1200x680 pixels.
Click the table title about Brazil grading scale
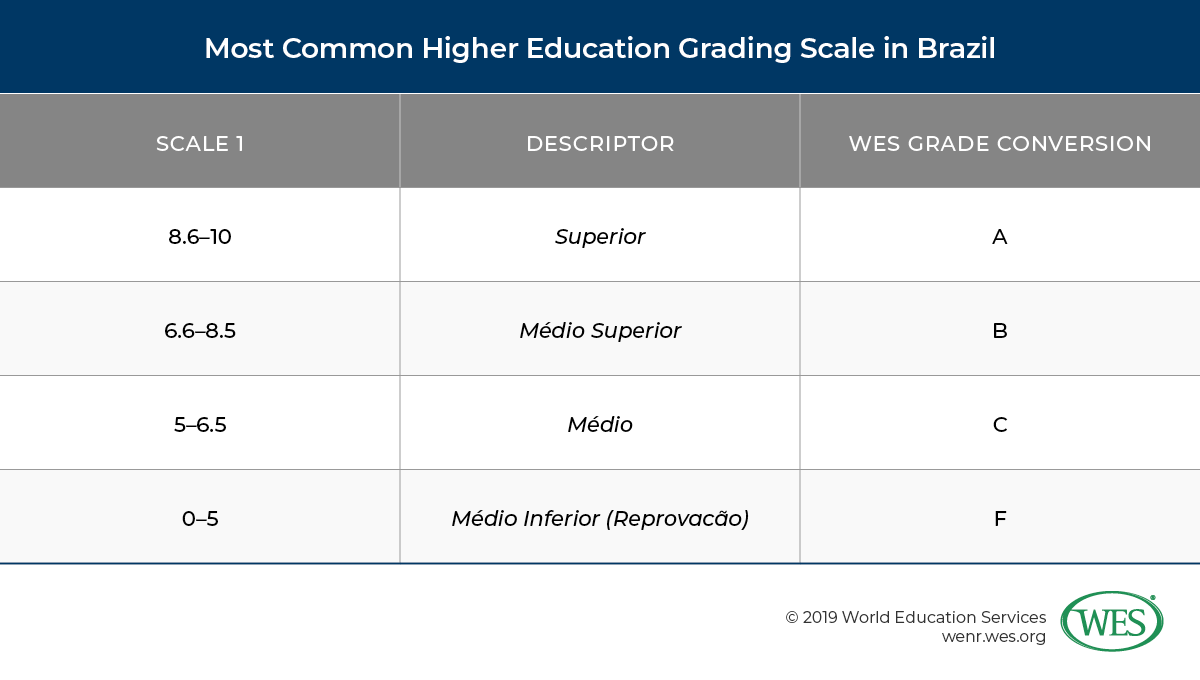[x=600, y=48]
